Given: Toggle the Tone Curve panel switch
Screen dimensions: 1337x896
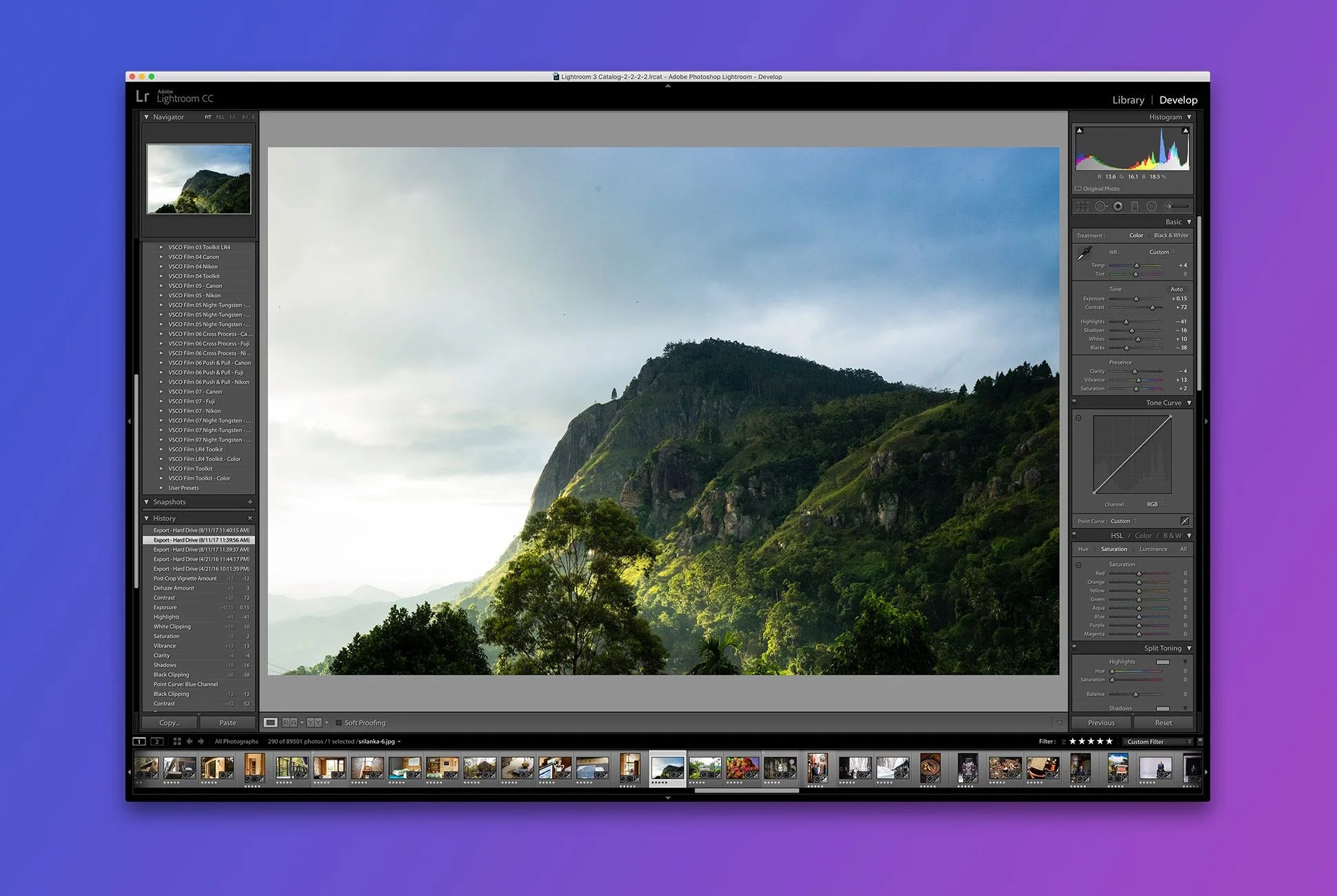Looking at the screenshot, I should click(1074, 400).
